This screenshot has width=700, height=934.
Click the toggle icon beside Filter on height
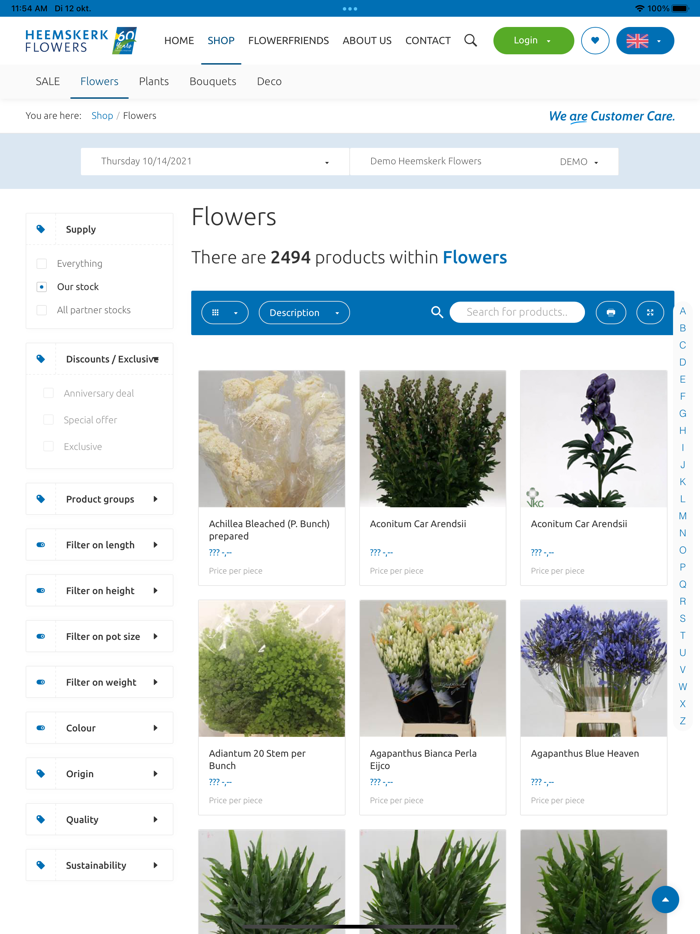tap(41, 590)
